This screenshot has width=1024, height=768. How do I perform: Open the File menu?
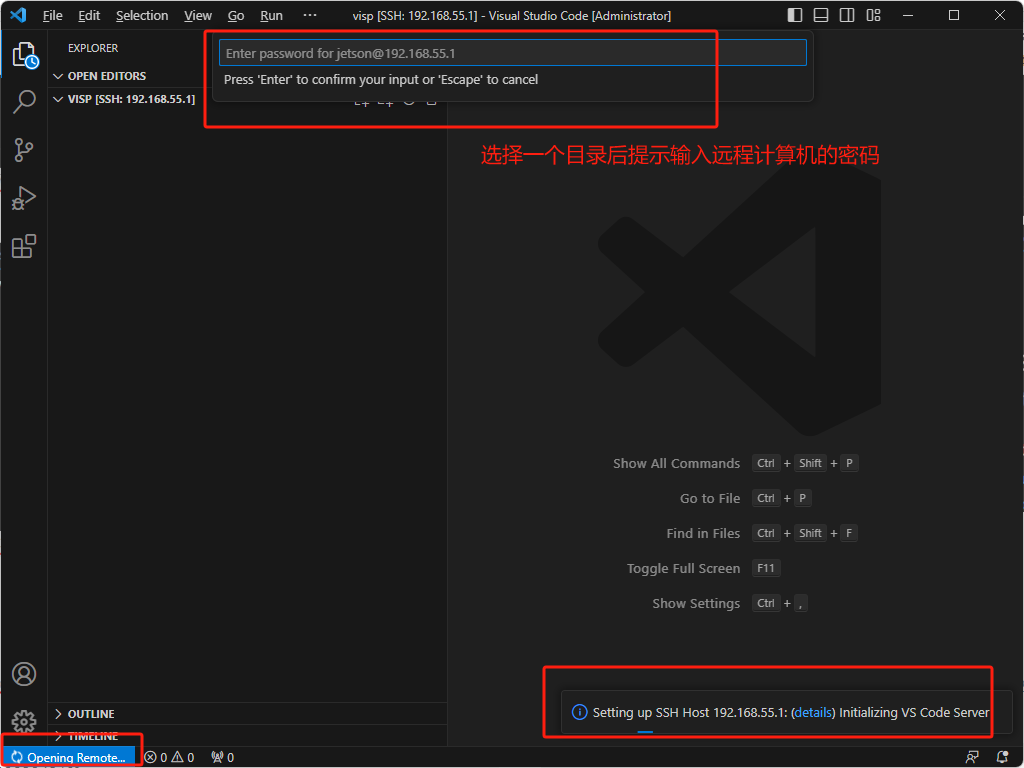pyautogui.click(x=52, y=16)
